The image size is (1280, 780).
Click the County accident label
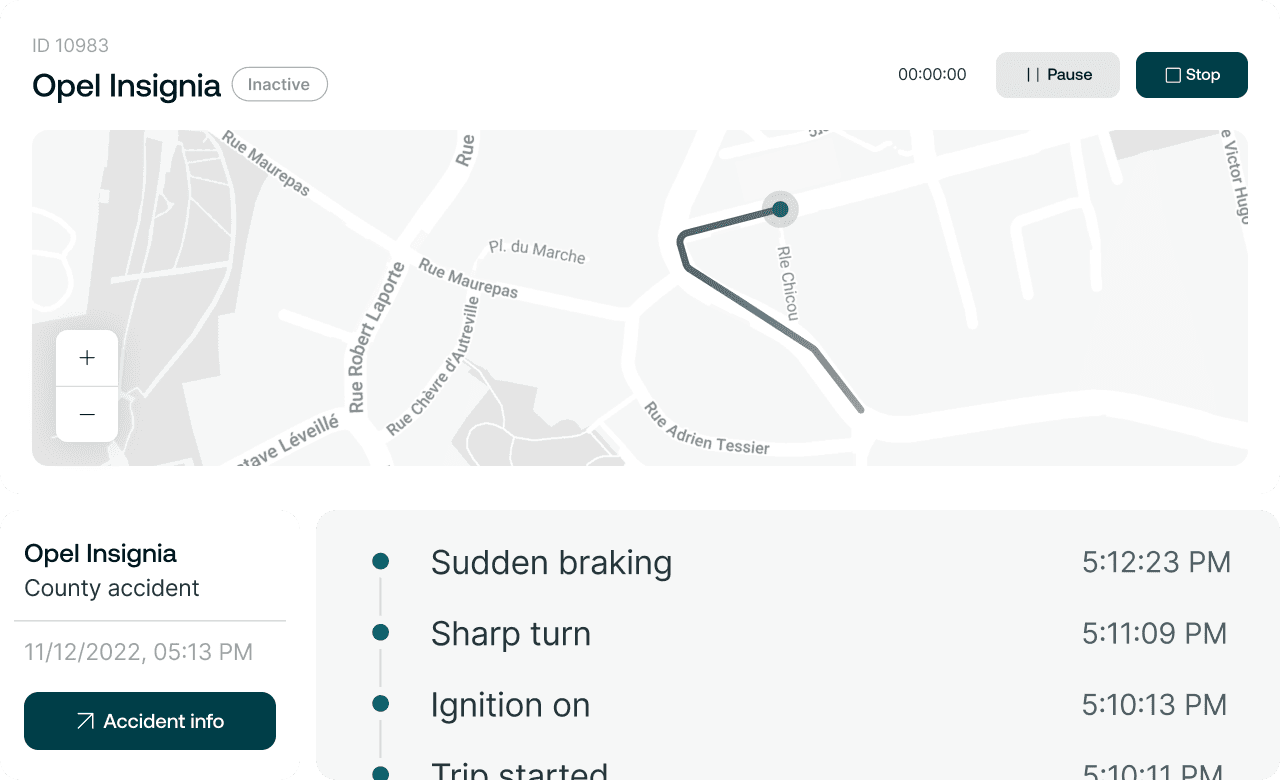click(112, 588)
